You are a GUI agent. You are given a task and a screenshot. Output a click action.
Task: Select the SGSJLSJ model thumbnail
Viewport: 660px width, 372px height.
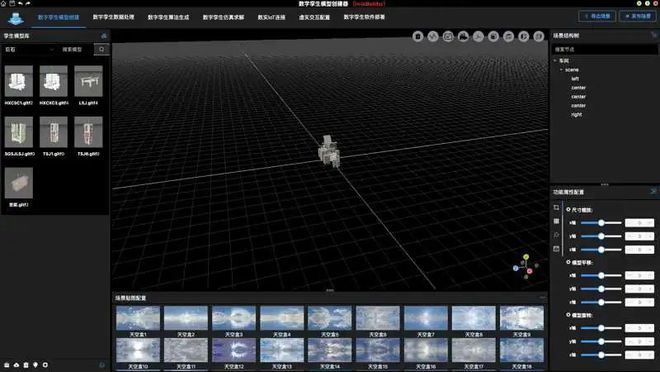coord(19,133)
